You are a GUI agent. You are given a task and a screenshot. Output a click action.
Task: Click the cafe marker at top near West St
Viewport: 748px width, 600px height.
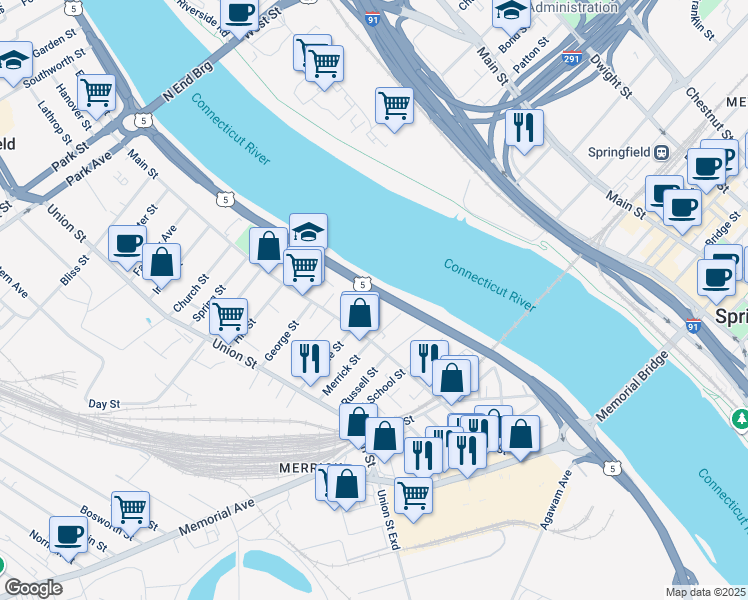pyautogui.click(x=239, y=17)
